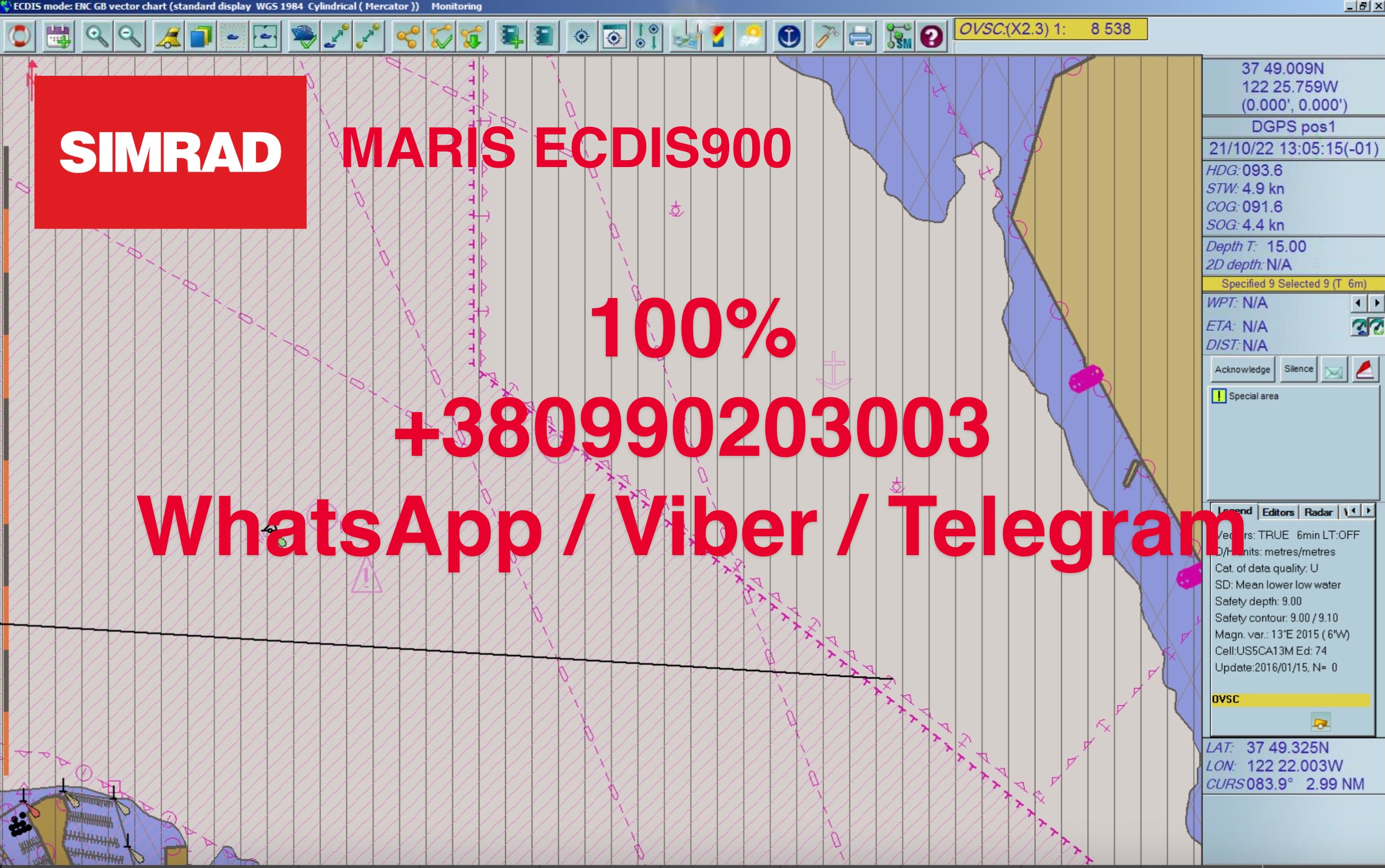The height and width of the screenshot is (868, 1385).
Task: Click the blue anchor icon
Action: tap(789, 37)
